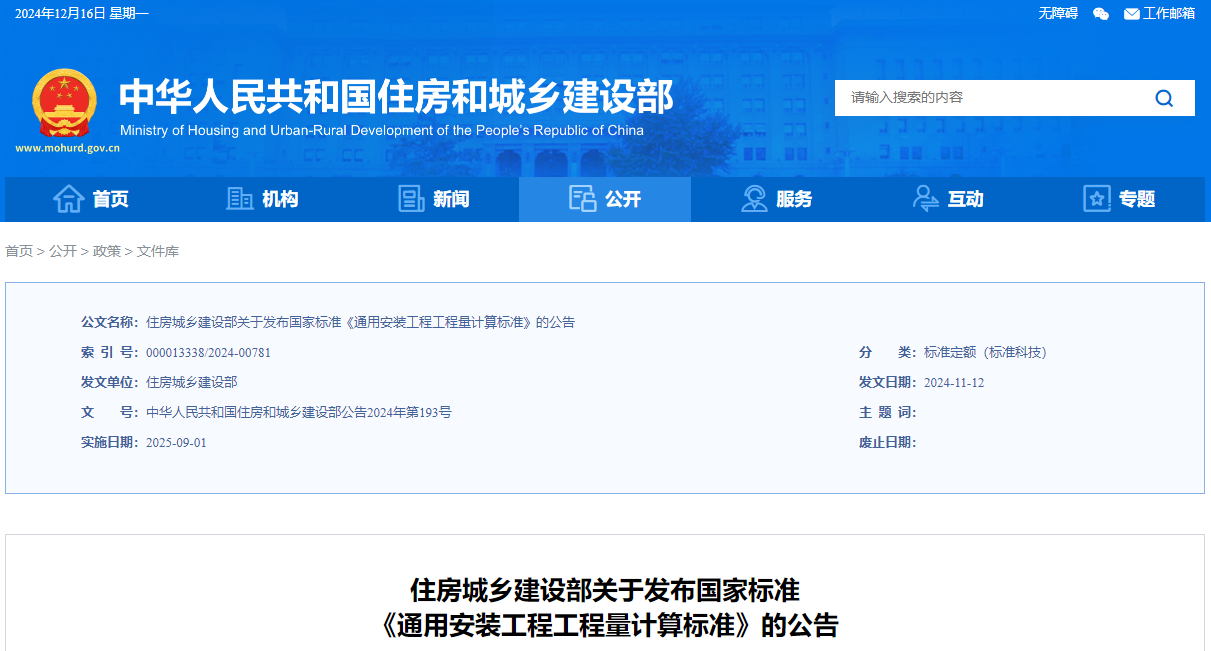The height and width of the screenshot is (651, 1211).
Task: Click the 无障碍 link
Action: 1056,14
